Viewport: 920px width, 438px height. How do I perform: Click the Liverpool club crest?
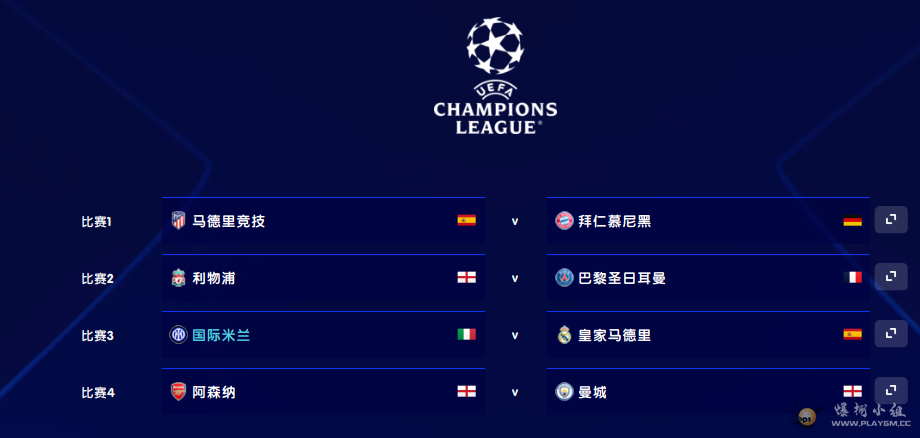pyautogui.click(x=178, y=278)
